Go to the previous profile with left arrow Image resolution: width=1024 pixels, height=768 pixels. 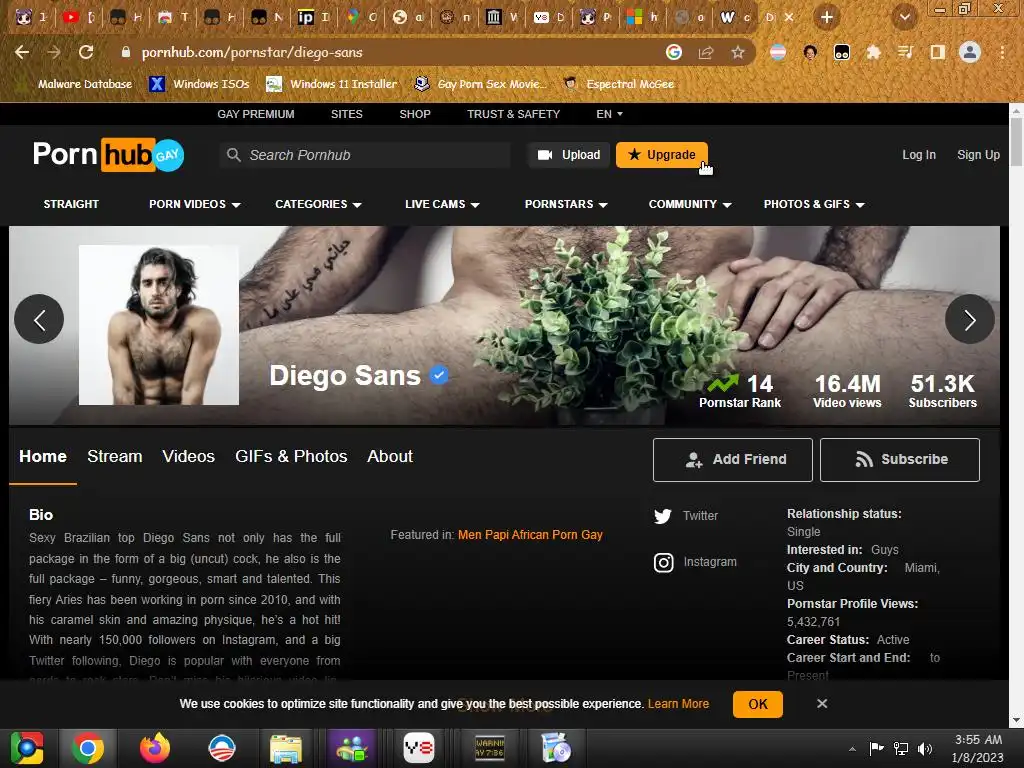click(39, 319)
